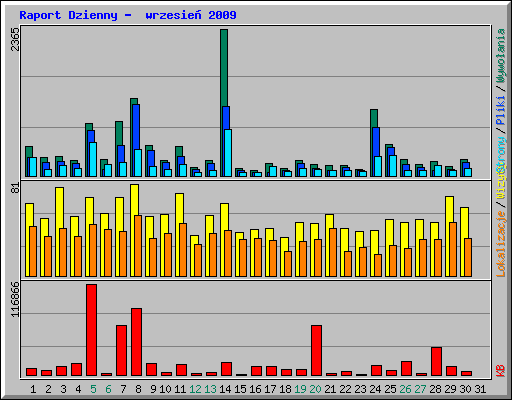Click day label 10 on the x-axis

click(x=165, y=389)
